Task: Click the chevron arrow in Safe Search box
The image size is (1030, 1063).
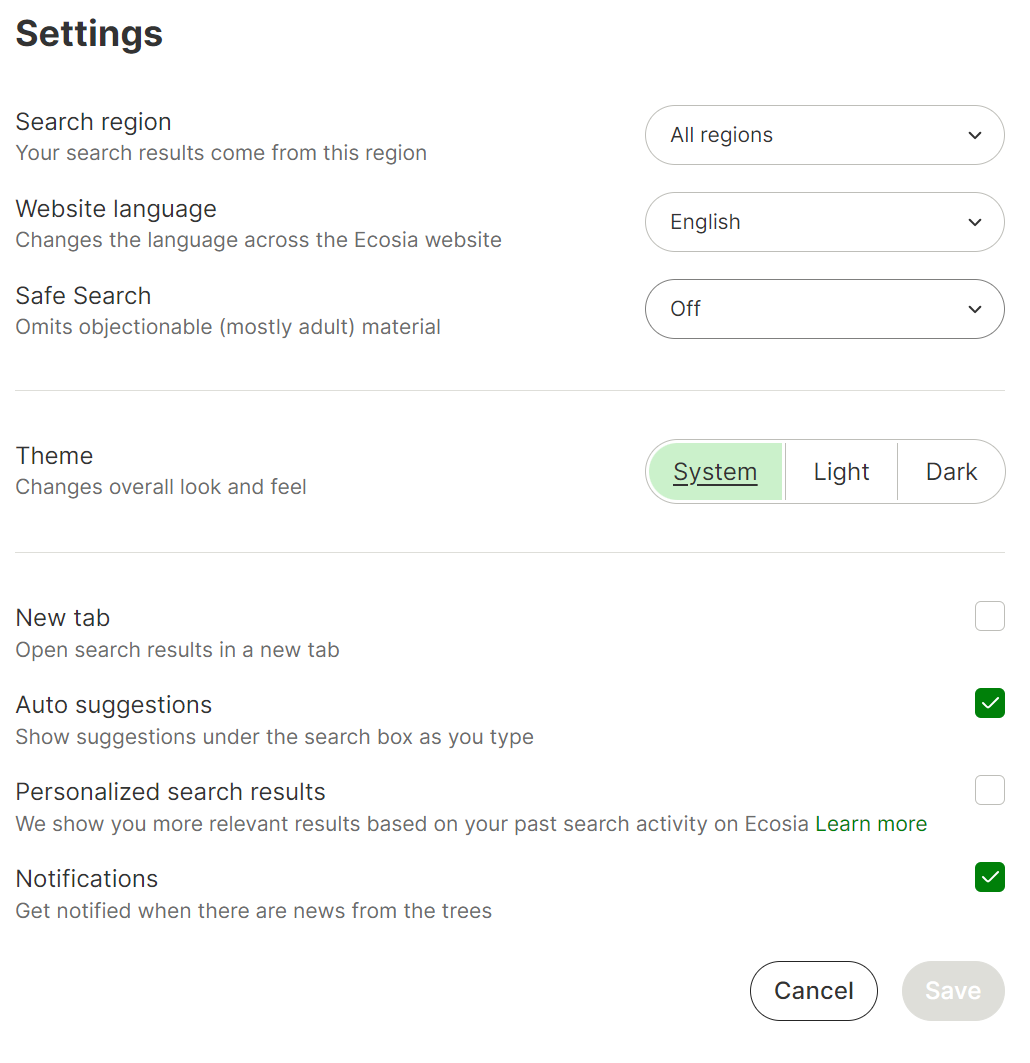Action: [x=975, y=310]
